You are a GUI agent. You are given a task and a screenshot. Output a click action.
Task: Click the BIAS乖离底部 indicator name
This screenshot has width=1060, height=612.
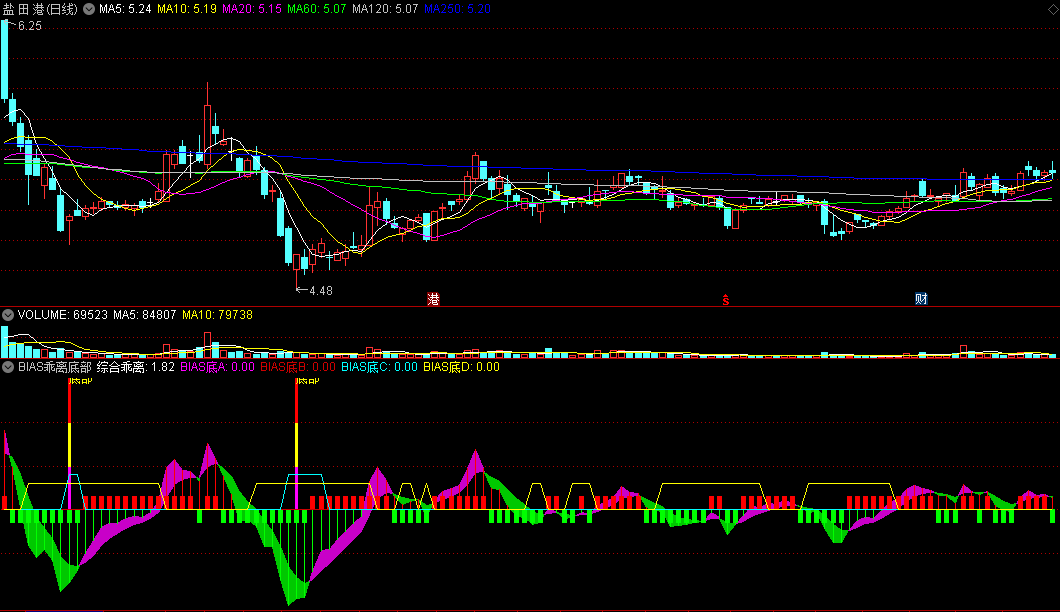(x=55, y=367)
